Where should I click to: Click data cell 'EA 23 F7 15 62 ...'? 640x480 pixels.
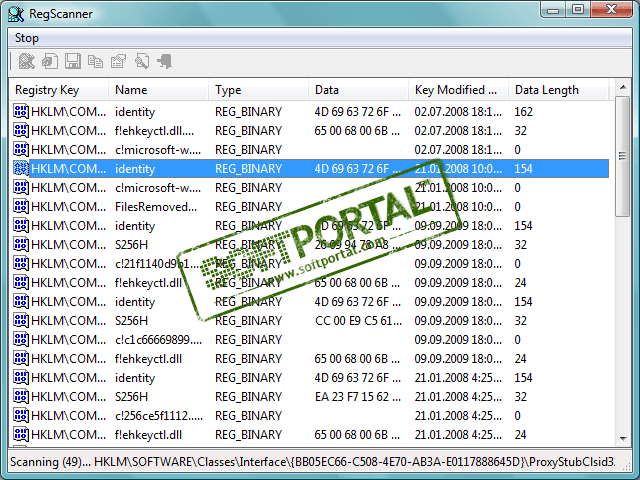tap(358, 397)
